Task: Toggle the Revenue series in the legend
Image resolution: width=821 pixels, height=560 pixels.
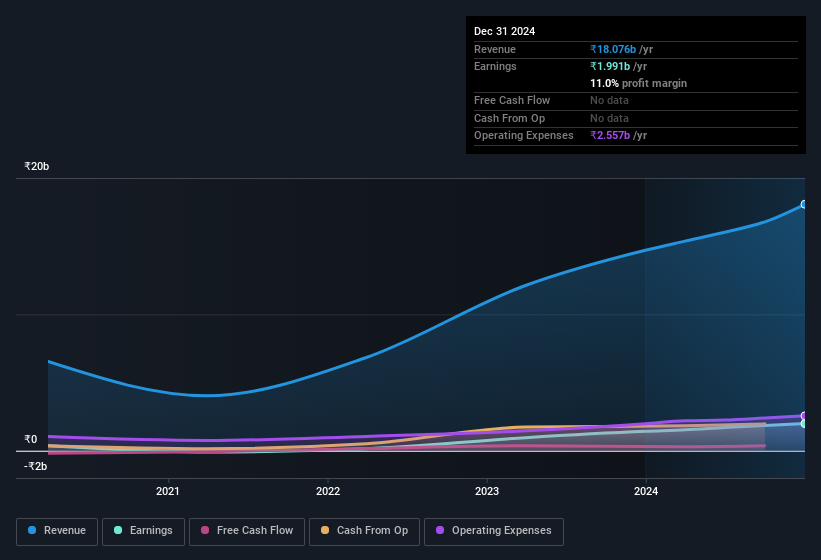Action: 57,531
